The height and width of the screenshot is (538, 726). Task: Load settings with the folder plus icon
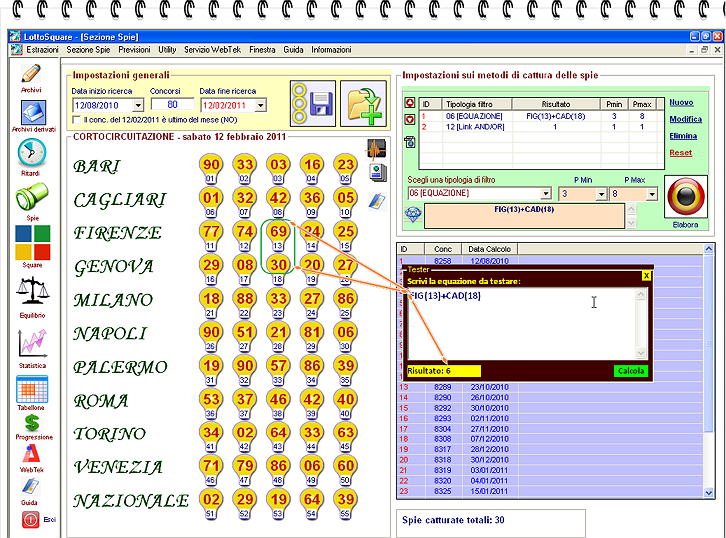tap(363, 103)
